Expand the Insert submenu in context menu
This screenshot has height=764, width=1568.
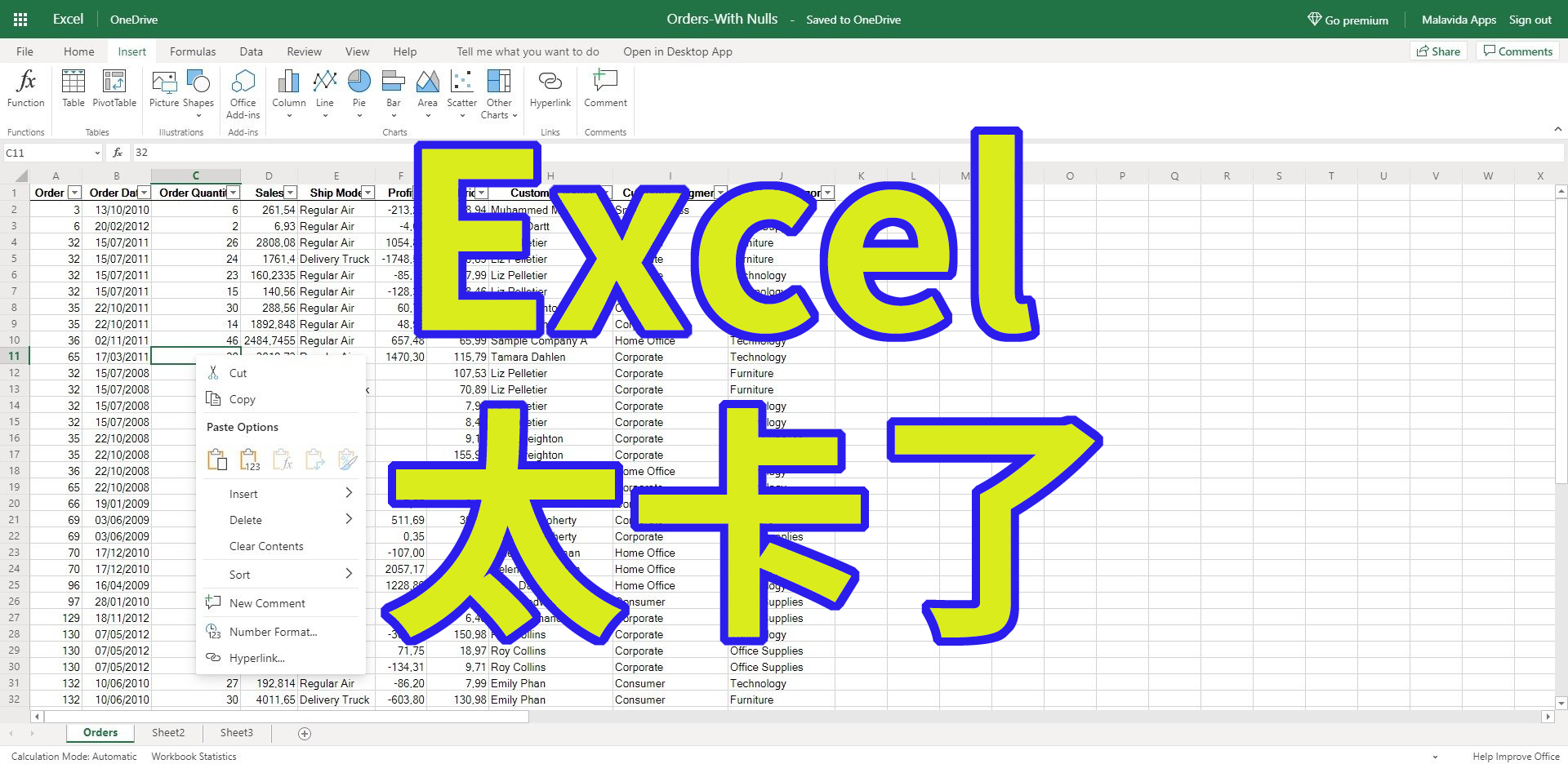(x=349, y=493)
